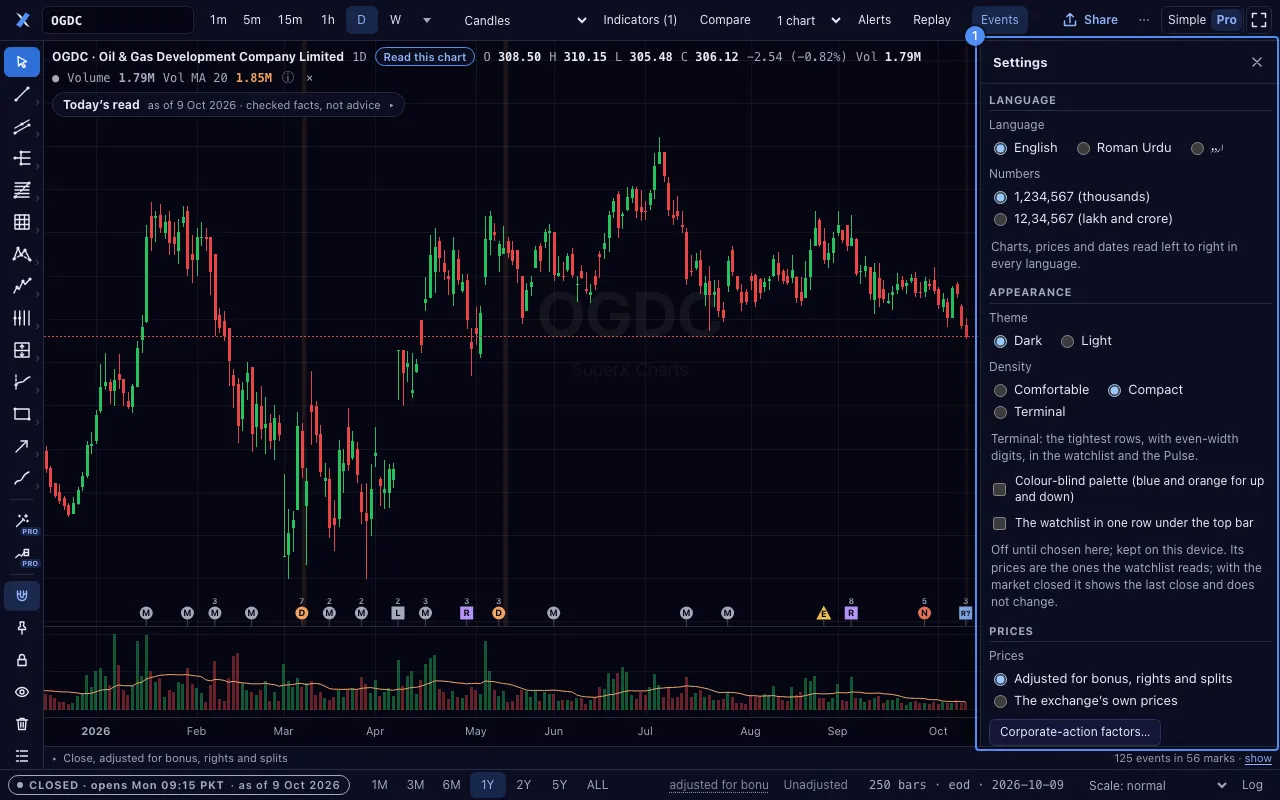1280x800 pixels.
Task: Click the yellow E earnings event marker
Action: [824, 613]
